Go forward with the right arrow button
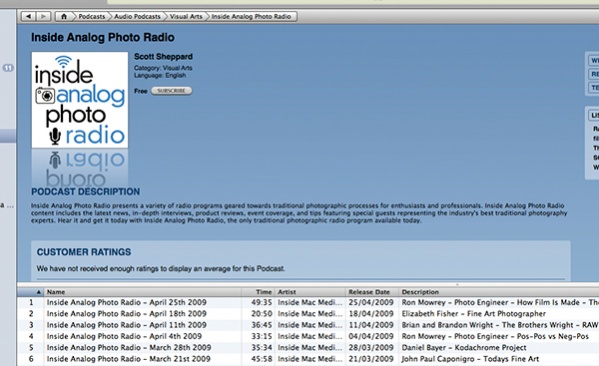Image resolution: width=599 pixels, height=366 pixels. pos(44,16)
